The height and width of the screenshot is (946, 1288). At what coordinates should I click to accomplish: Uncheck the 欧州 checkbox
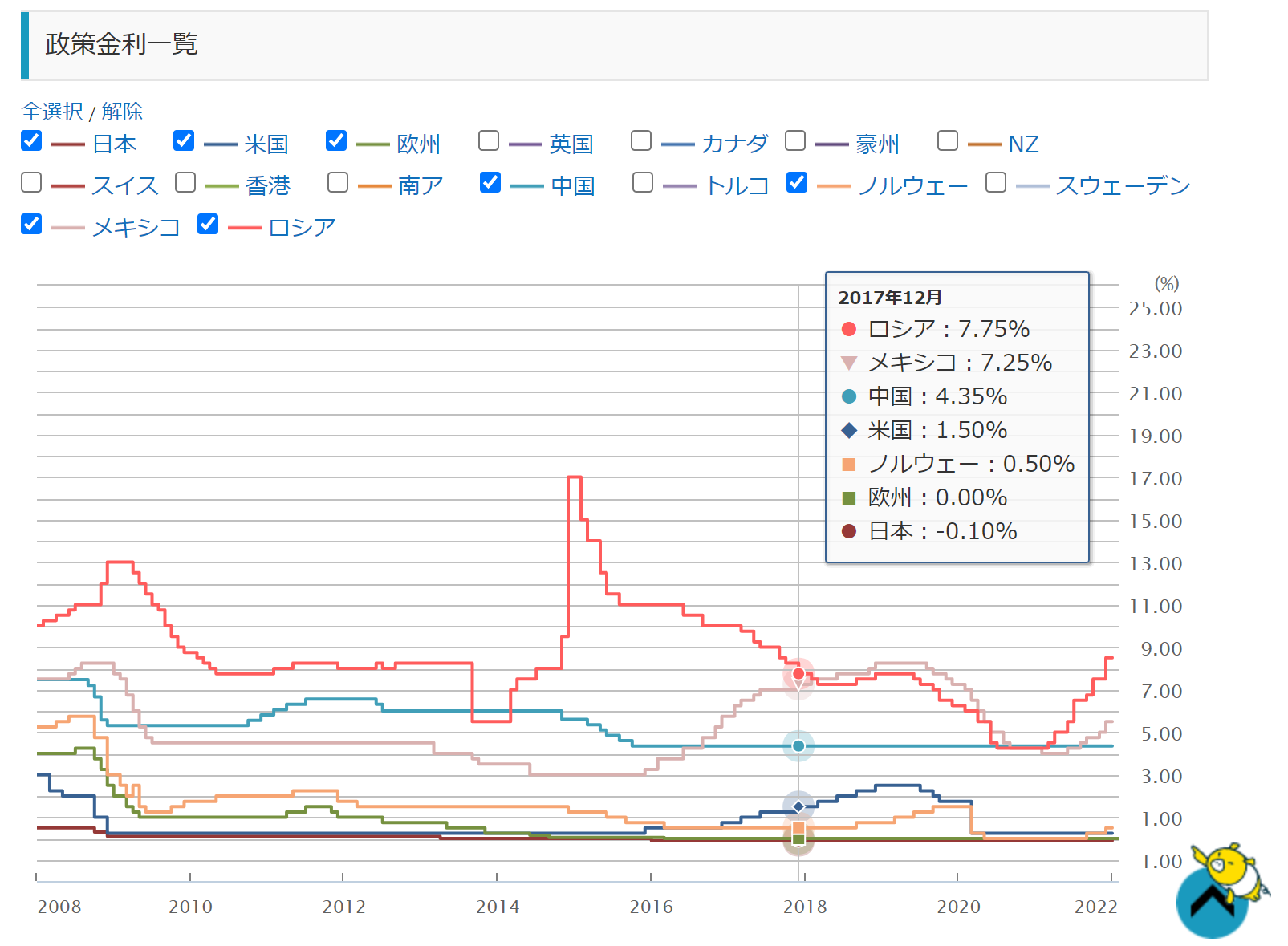[336, 140]
